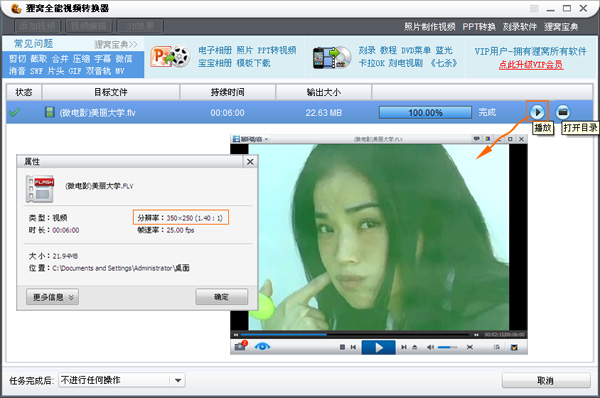Image resolution: width=600 pixels, height=398 pixels.
Task: Open the 照片制作视频 menu item
Action: [430, 27]
